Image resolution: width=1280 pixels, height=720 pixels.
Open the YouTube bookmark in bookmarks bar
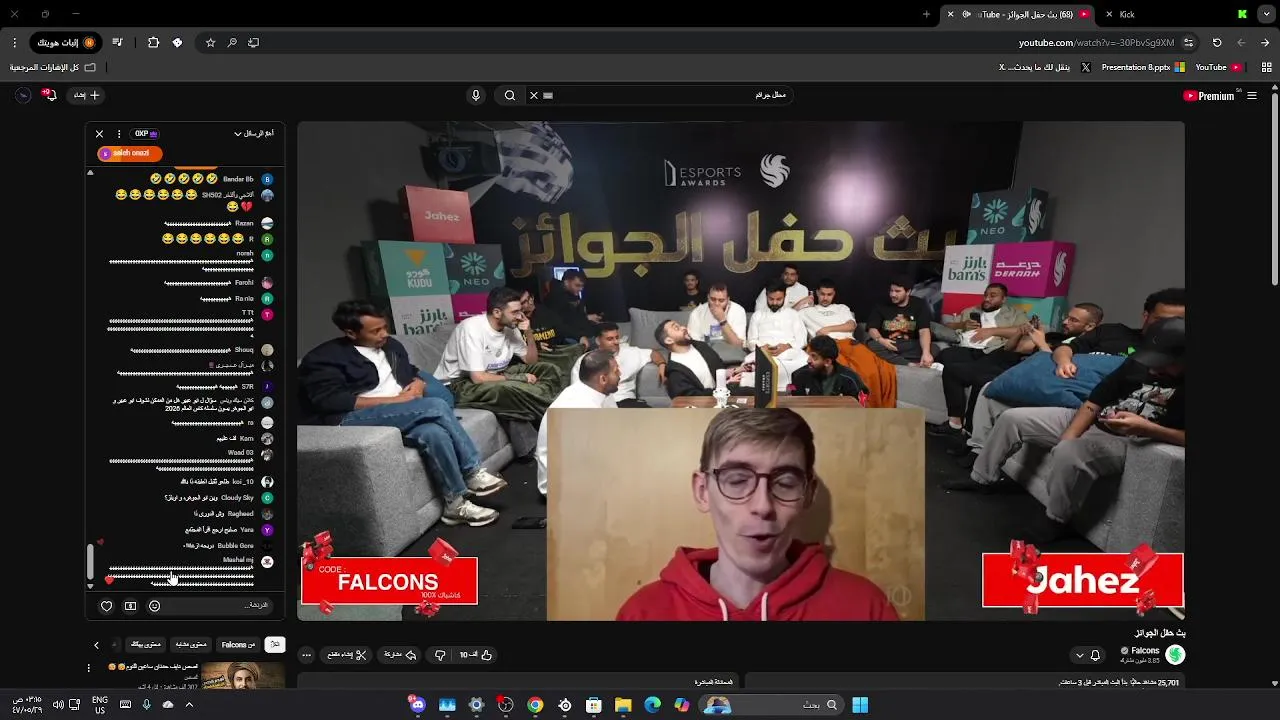(1218, 67)
